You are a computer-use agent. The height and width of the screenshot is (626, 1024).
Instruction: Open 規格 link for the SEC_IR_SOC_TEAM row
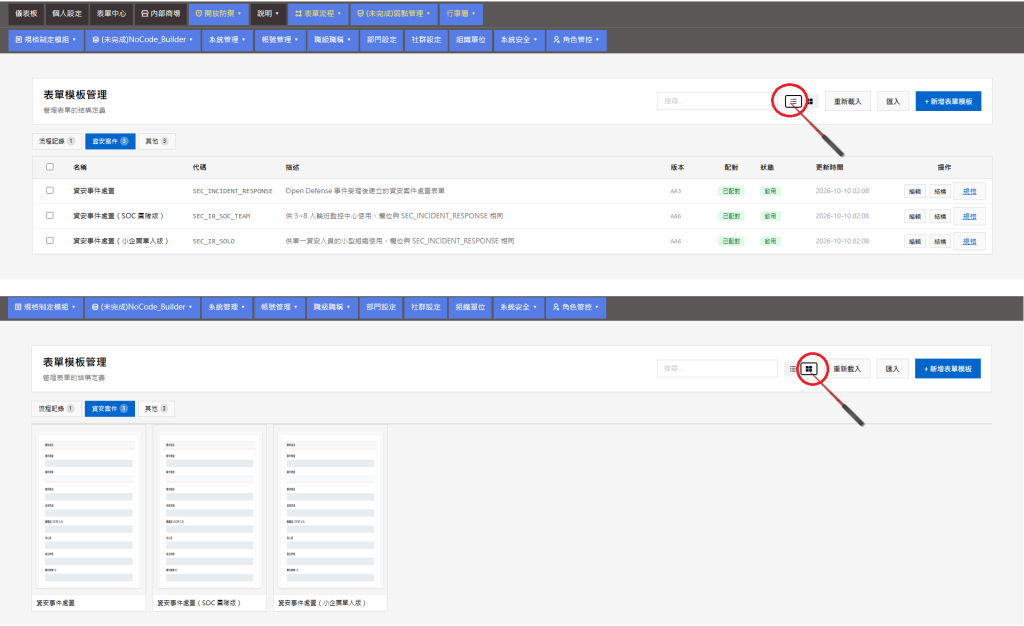click(x=969, y=216)
